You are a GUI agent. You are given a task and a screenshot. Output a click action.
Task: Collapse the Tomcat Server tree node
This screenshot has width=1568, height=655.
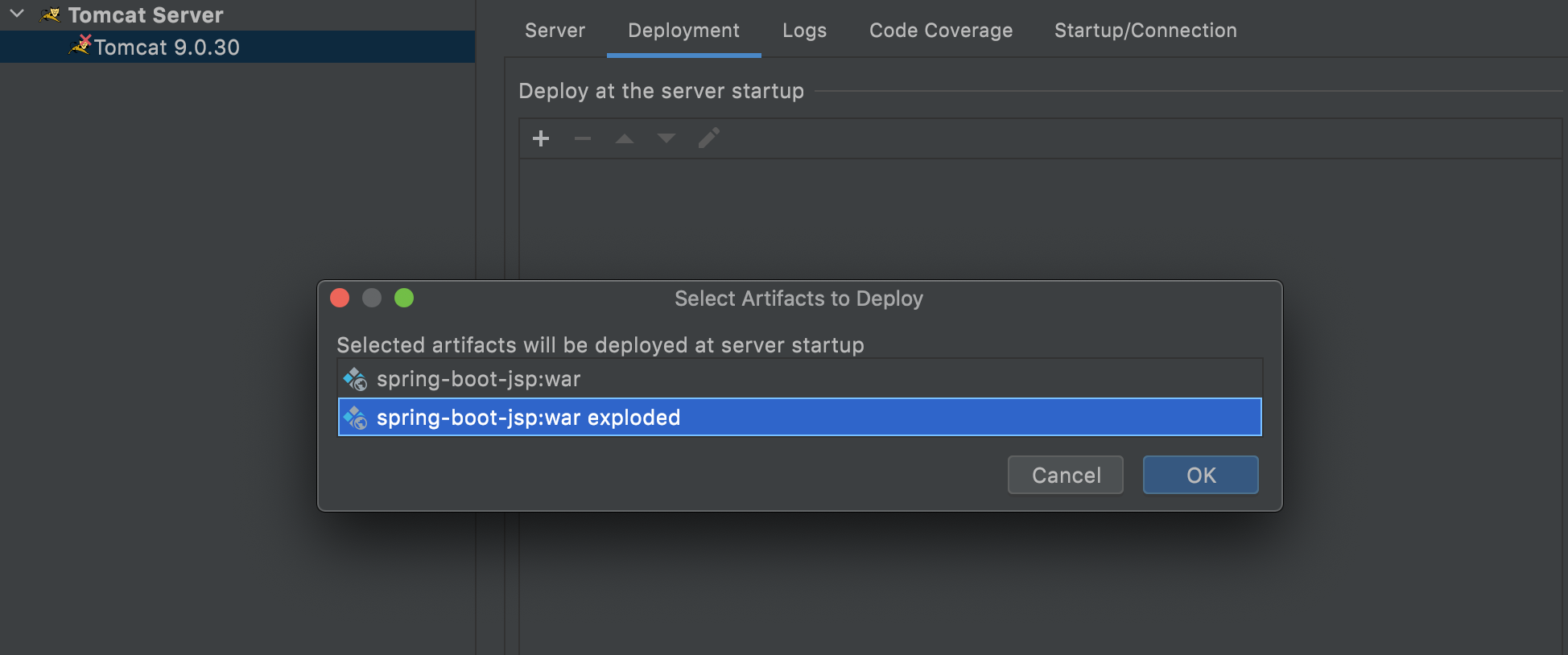[17, 14]
